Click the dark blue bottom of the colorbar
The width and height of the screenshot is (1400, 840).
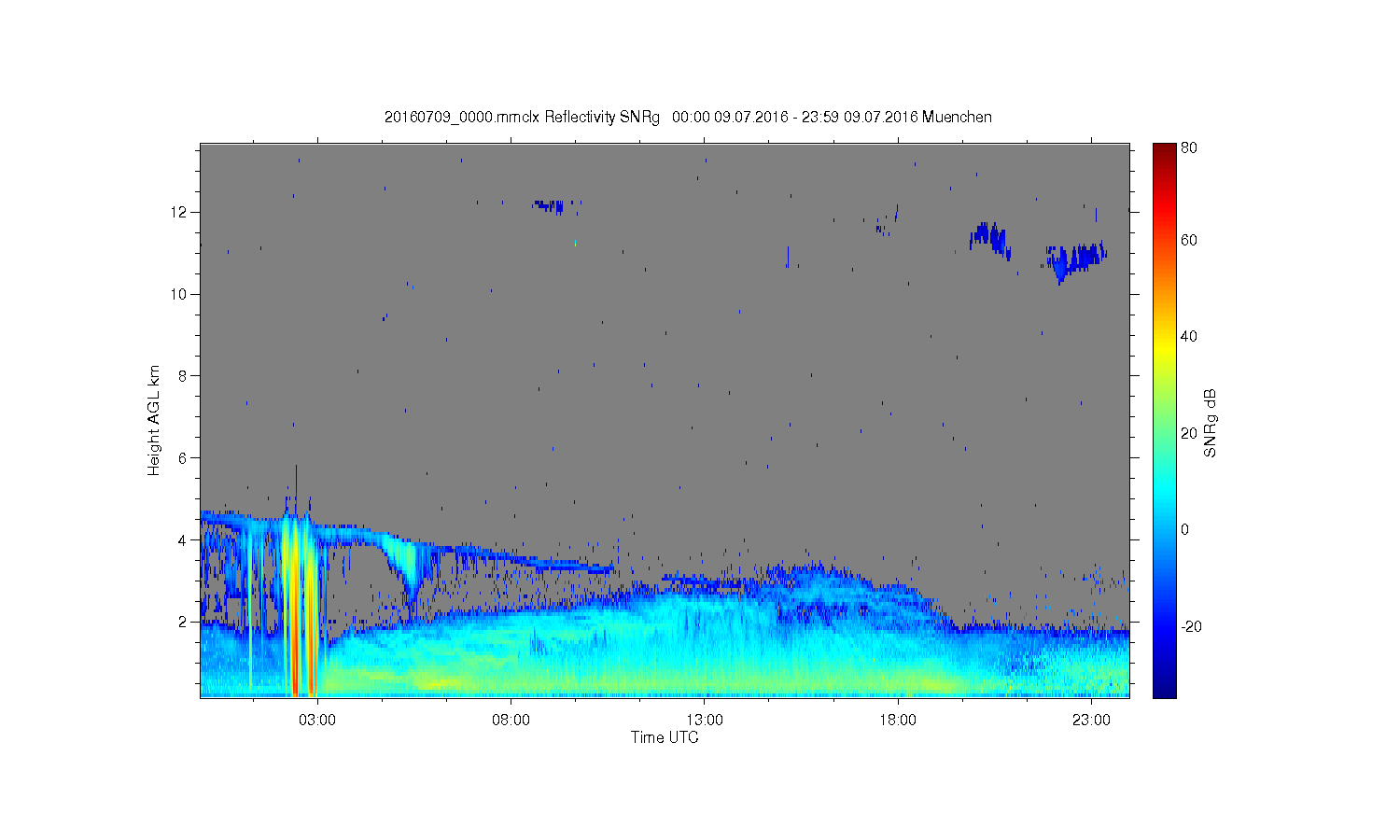pyautogui.click(x=1164, y=689)
